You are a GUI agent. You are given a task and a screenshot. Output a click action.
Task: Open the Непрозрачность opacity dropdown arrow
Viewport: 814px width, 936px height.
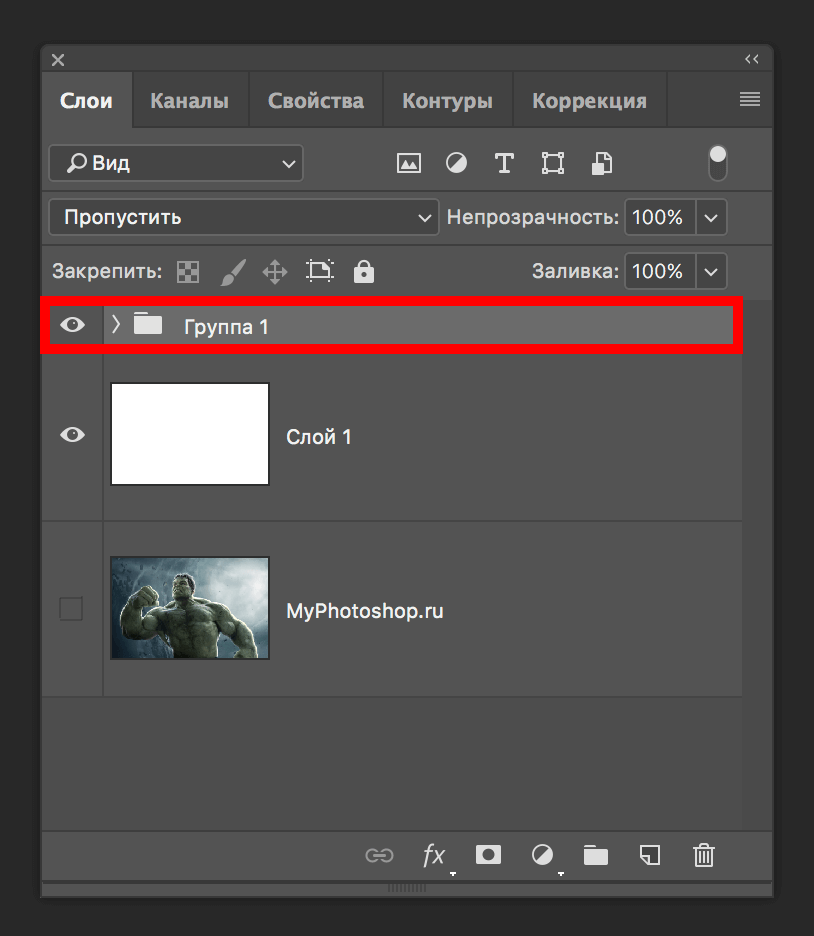point(711,217)
